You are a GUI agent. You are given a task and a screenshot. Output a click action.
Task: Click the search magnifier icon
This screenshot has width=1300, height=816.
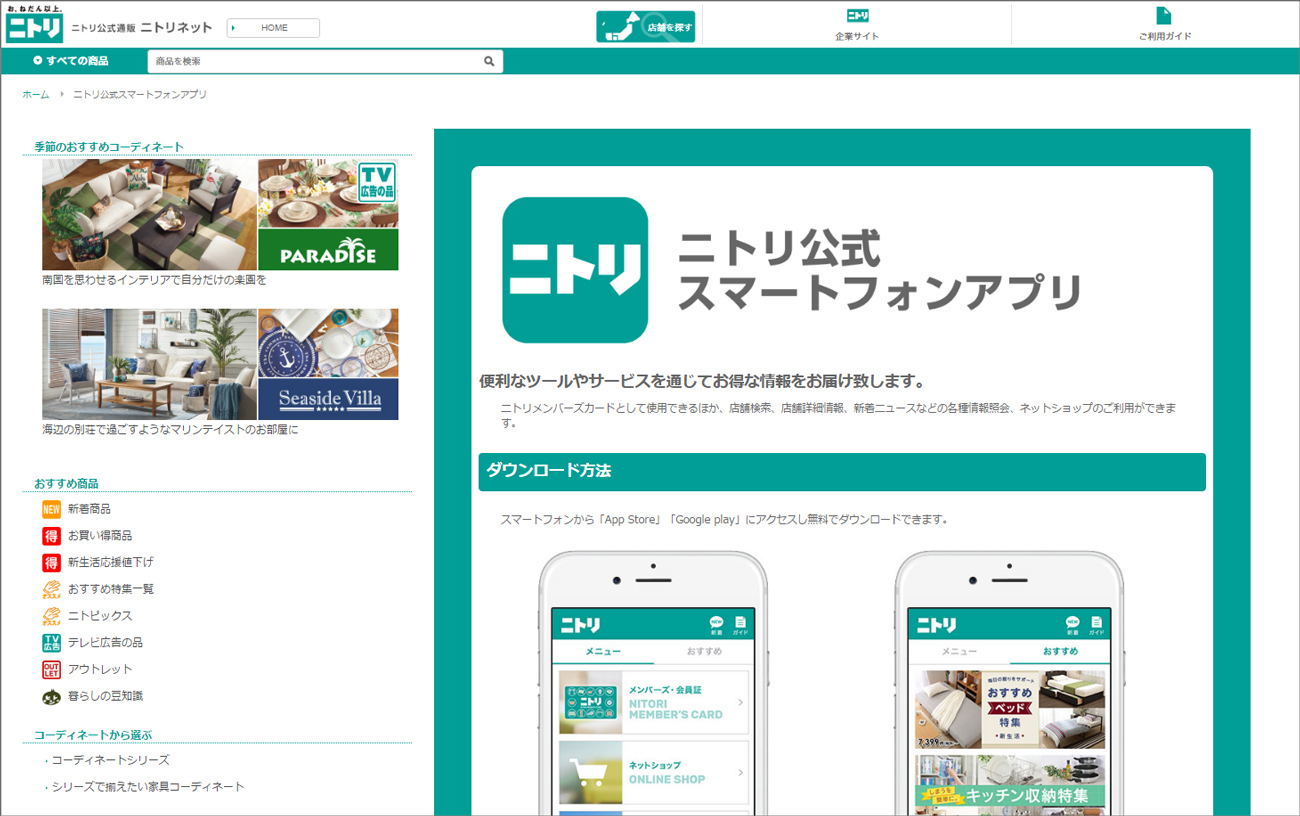pyautogui.click(x=489, y=61)
